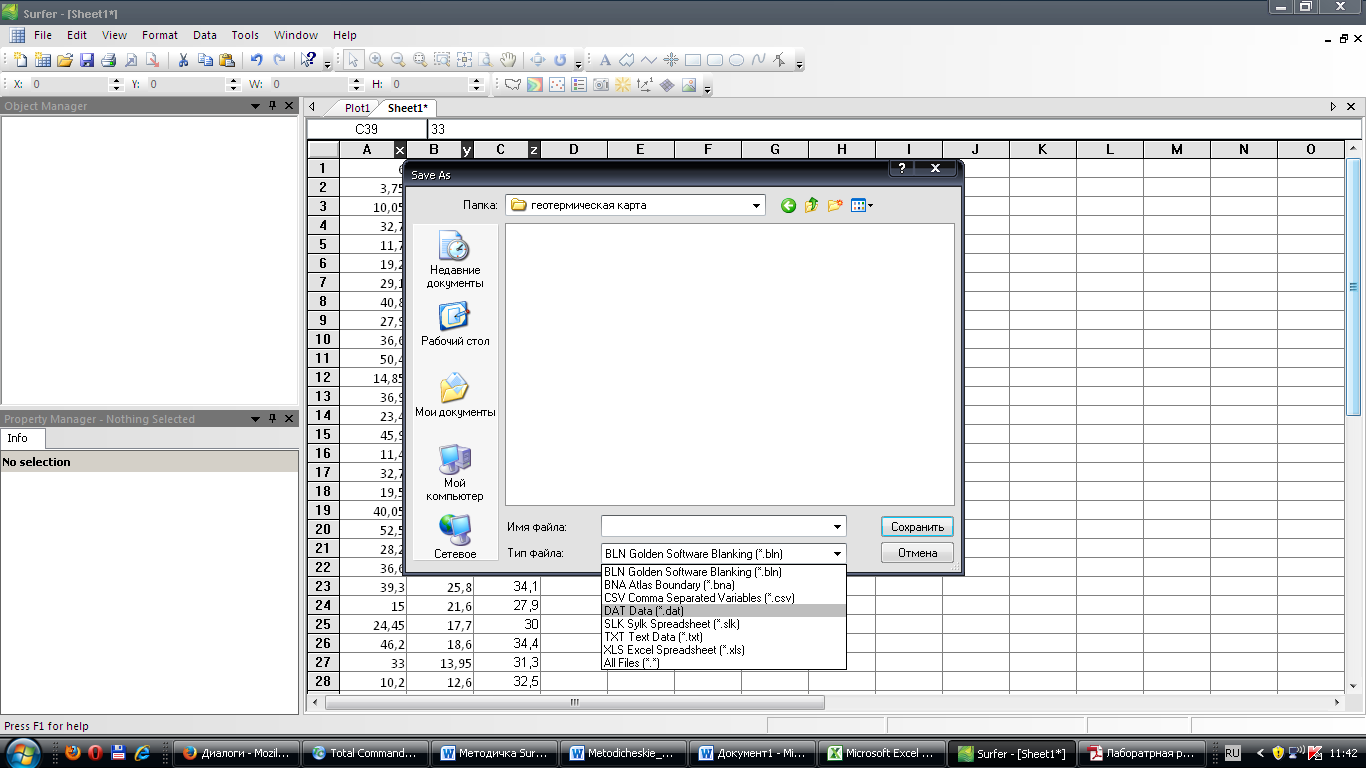Collapse the Тип файла dropdown arrow
This screenshot has height=768, width=1366.
click(x=837, y=553)
